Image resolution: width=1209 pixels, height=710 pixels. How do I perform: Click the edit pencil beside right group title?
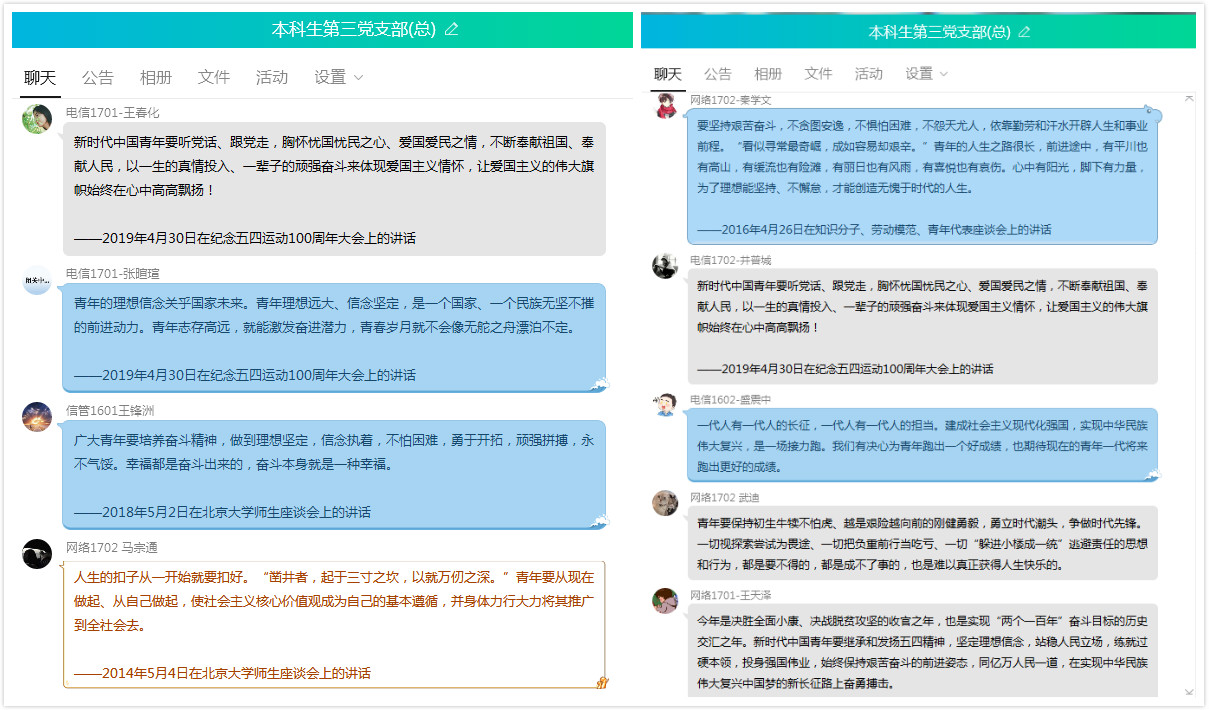click(1023, 32)
